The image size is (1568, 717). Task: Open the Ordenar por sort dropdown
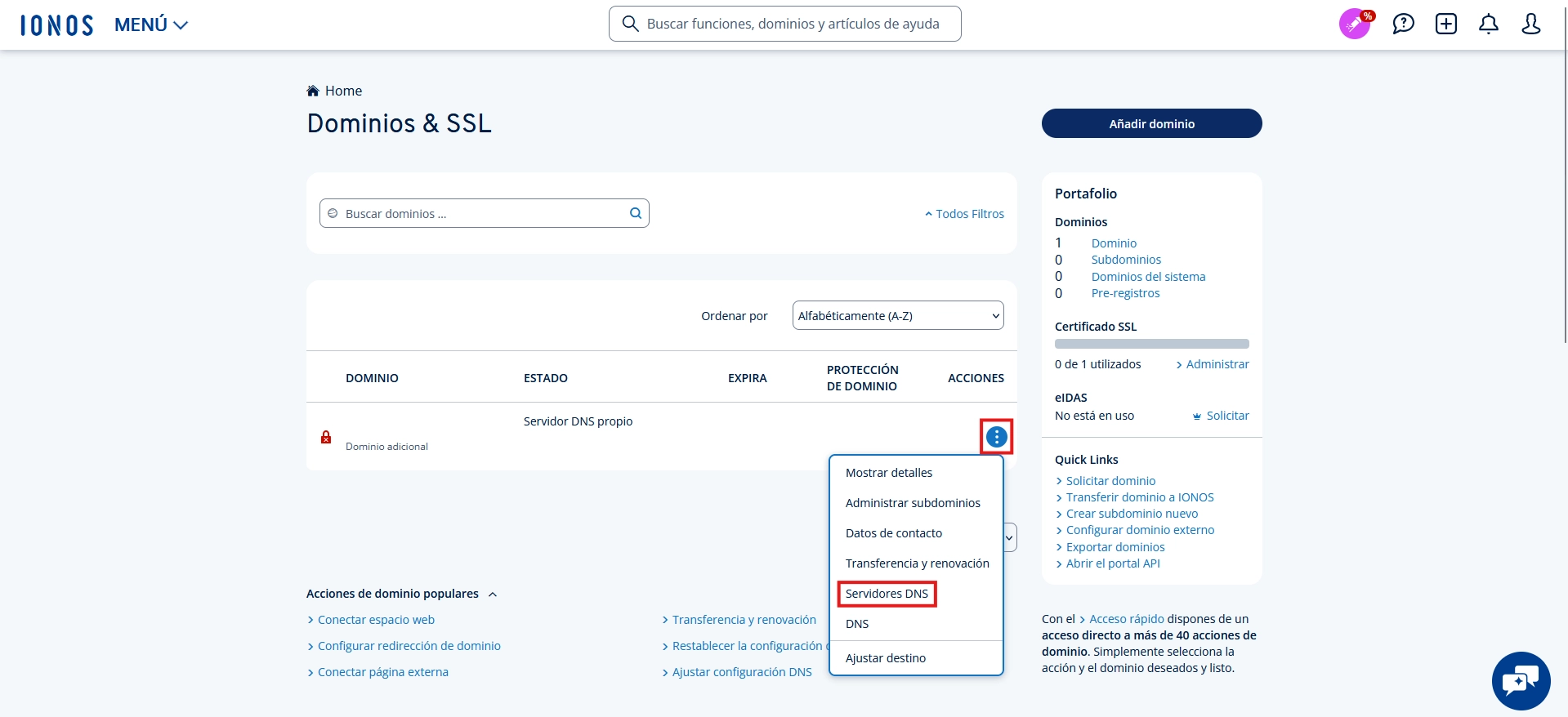[x=897, y=315]
